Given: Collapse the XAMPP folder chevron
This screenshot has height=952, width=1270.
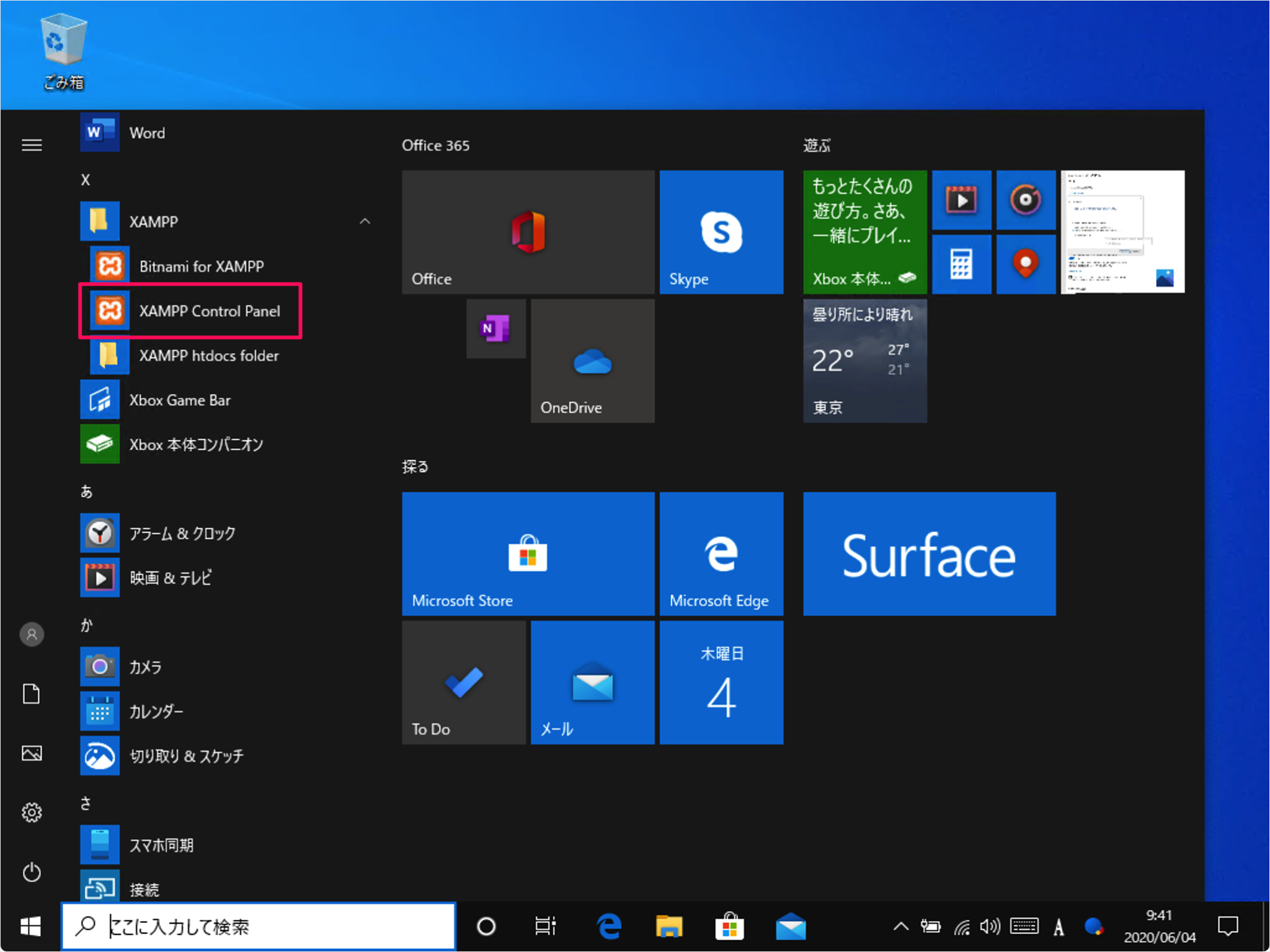Looking at the screenshot, I should click(365, 221).
